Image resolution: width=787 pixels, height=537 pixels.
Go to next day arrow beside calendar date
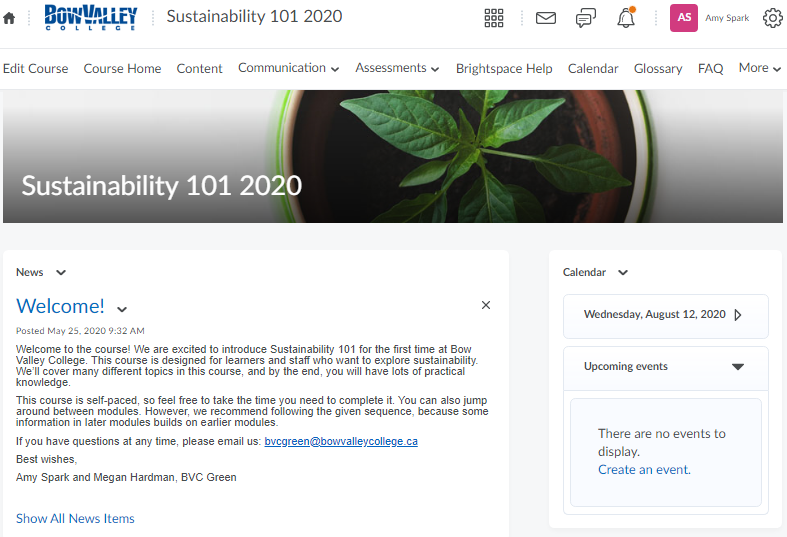(x=738, y=315)
